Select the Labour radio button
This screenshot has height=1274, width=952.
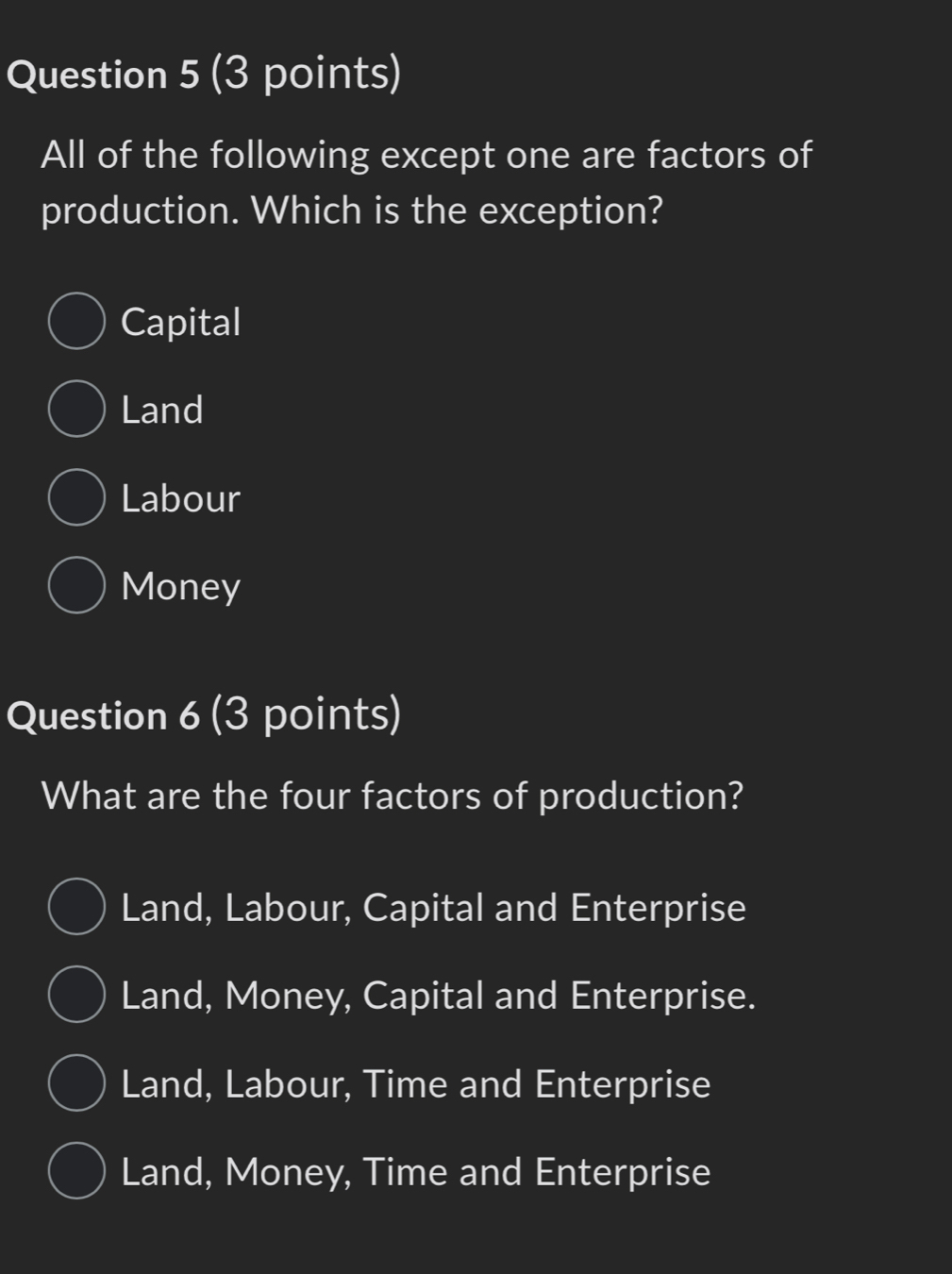[x=75, y=498]
